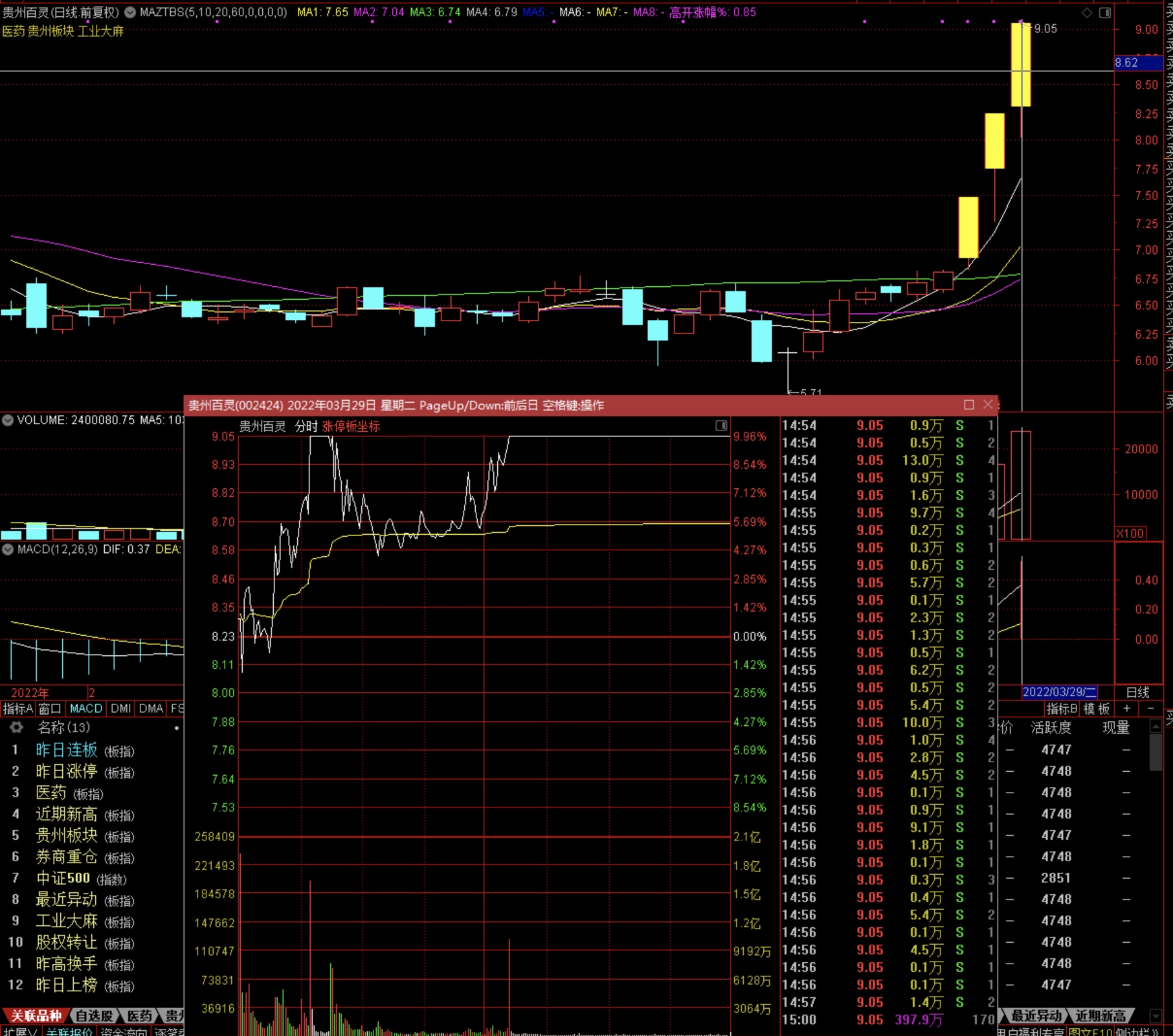Click the minus zoom button beside 模板
This screenshot has width=1173, height=1036.
pos(1150,708)
